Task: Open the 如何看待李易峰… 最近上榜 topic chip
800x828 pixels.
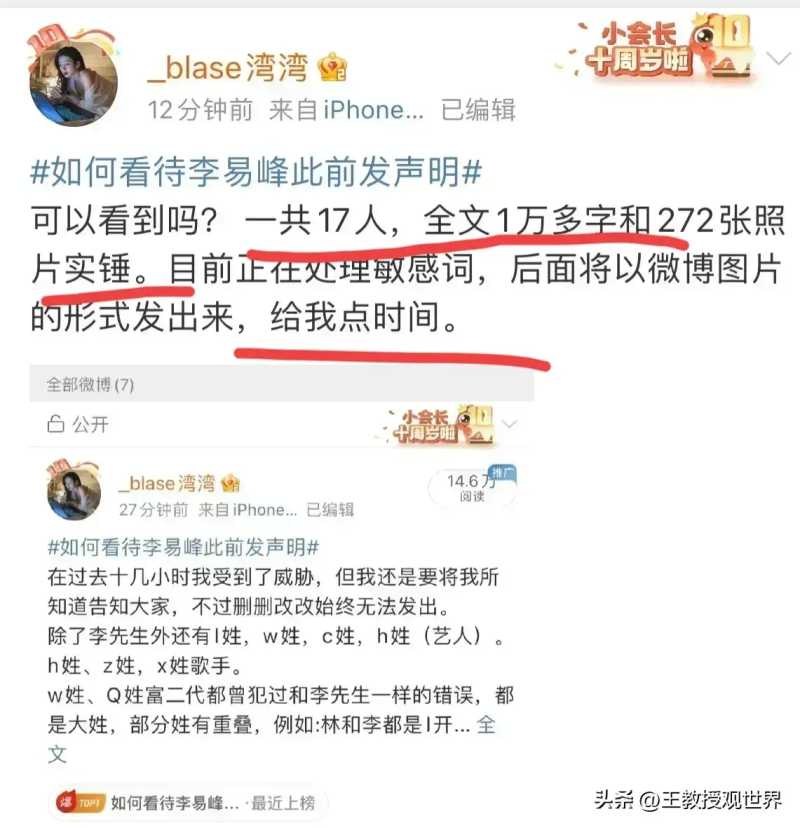Action: point(187,803)
